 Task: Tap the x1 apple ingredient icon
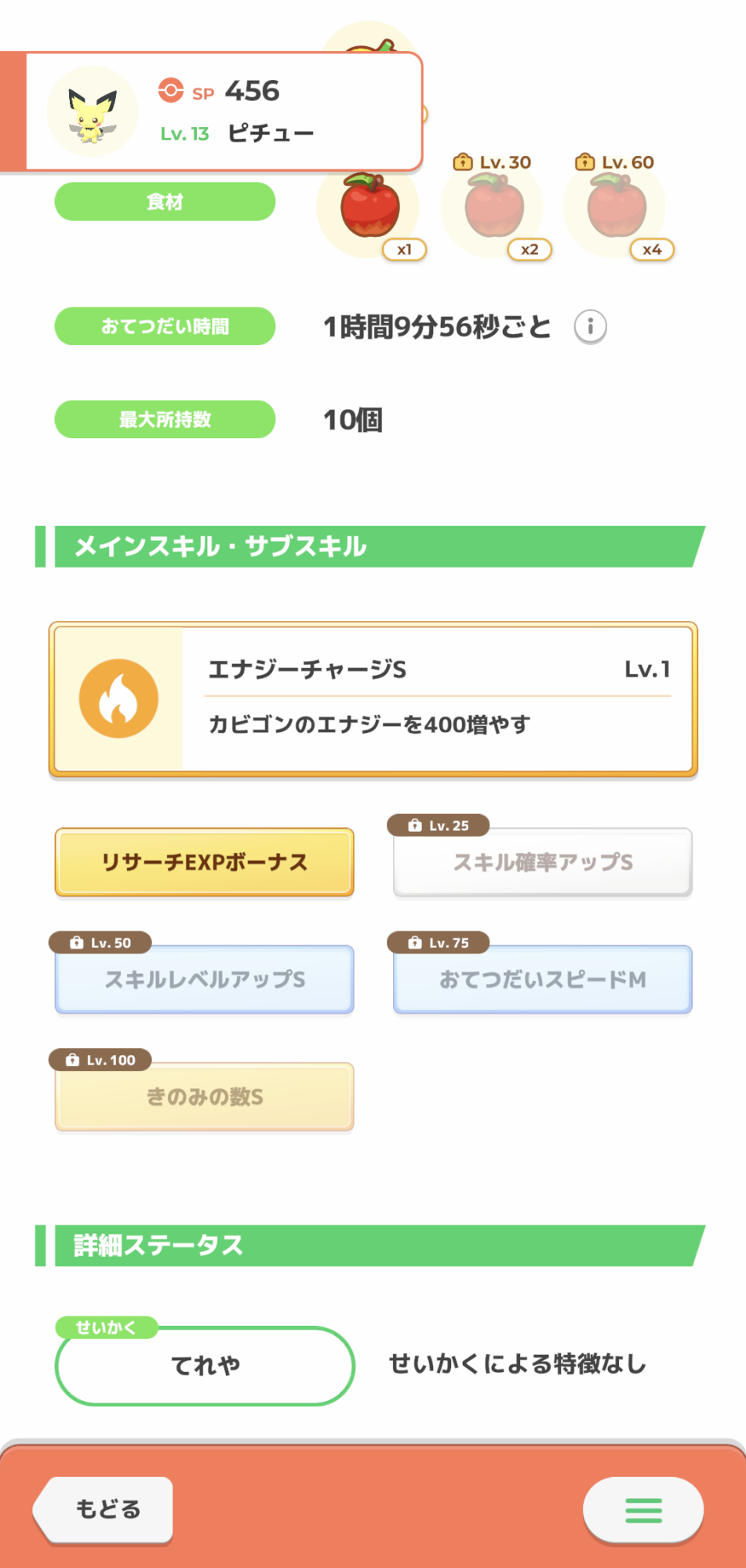pos(369,207)
